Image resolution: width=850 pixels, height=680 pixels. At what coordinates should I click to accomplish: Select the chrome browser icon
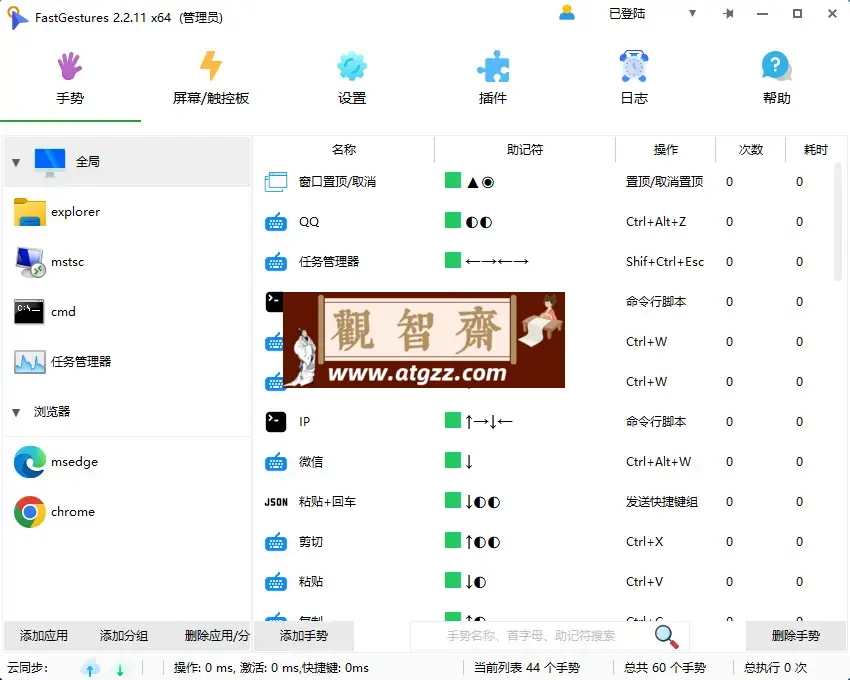tap(30, 511)
